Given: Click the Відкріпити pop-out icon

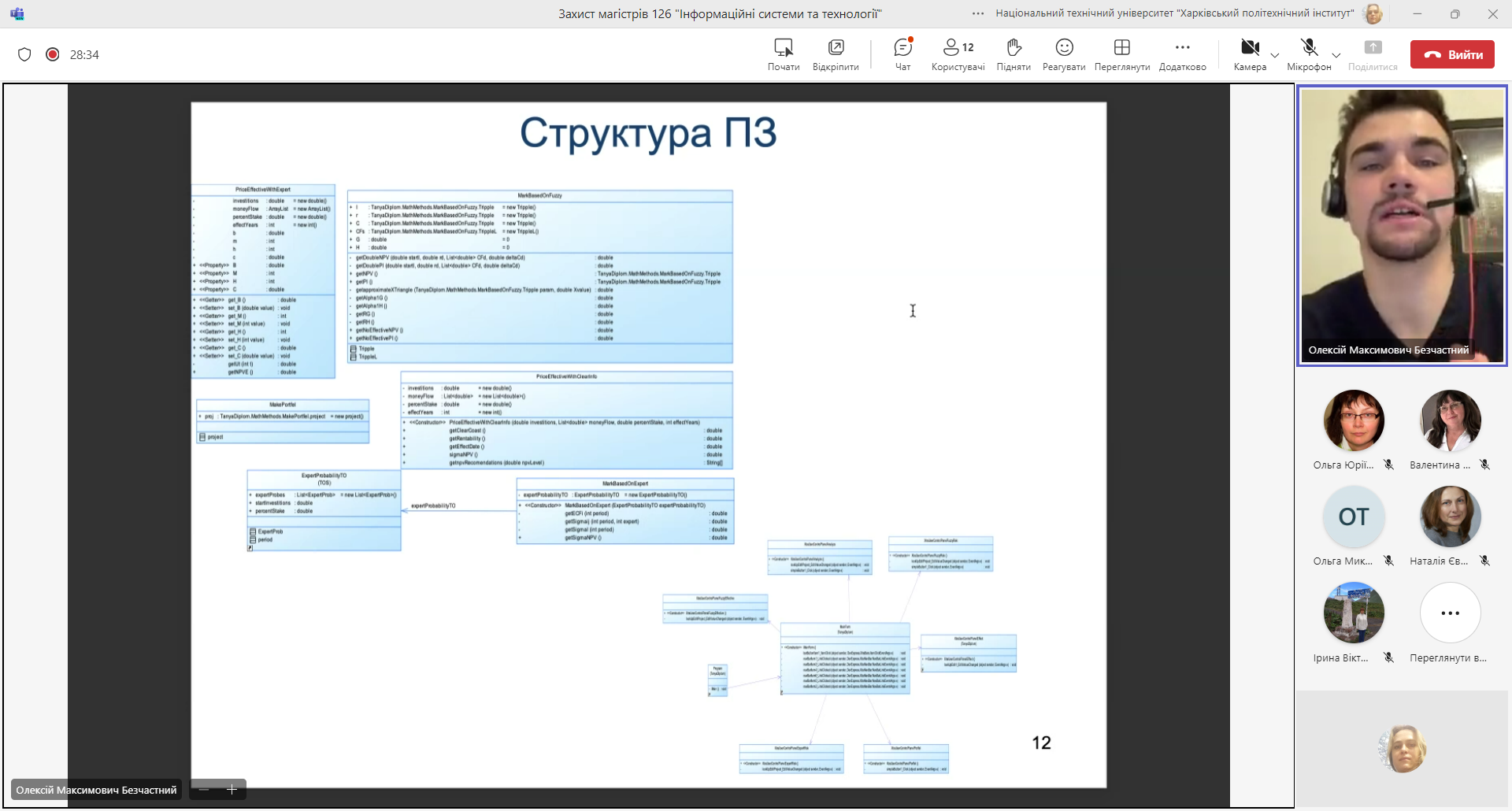Looking at the screenshot, I should click(x=836, y=54).
